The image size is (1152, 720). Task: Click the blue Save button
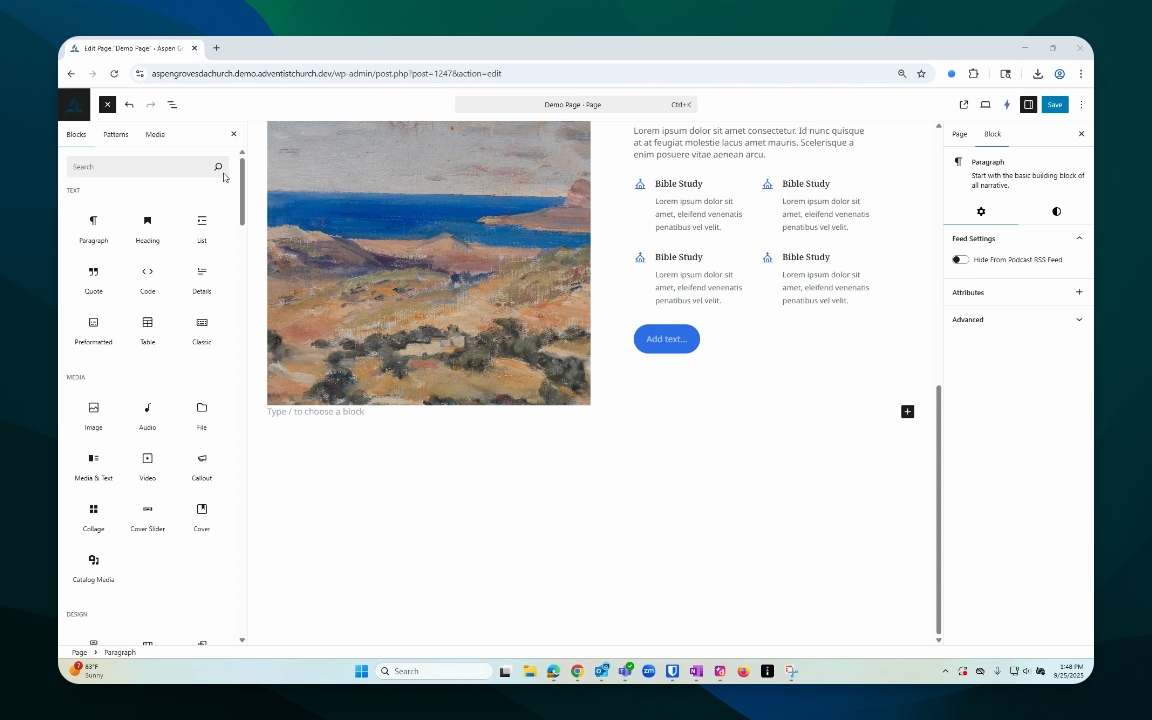pos(1054,104)
